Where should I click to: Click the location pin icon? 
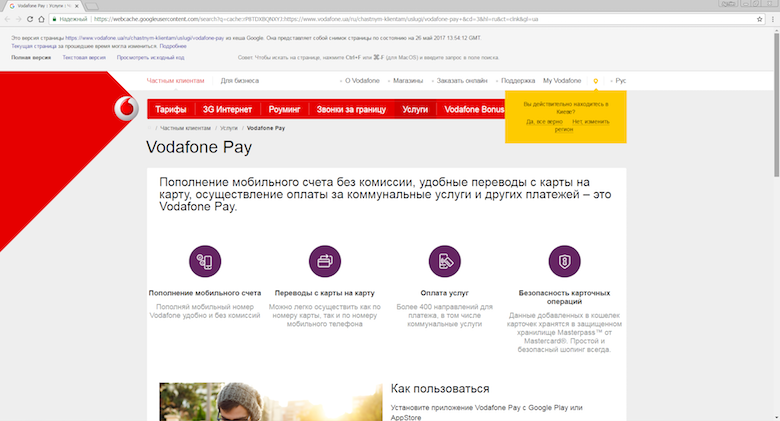point(596,80)
